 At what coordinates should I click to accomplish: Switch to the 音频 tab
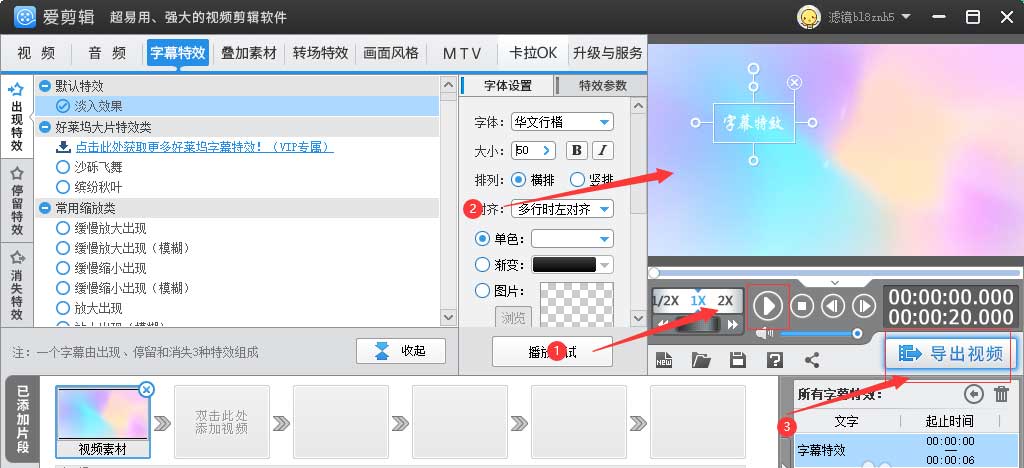108,54
